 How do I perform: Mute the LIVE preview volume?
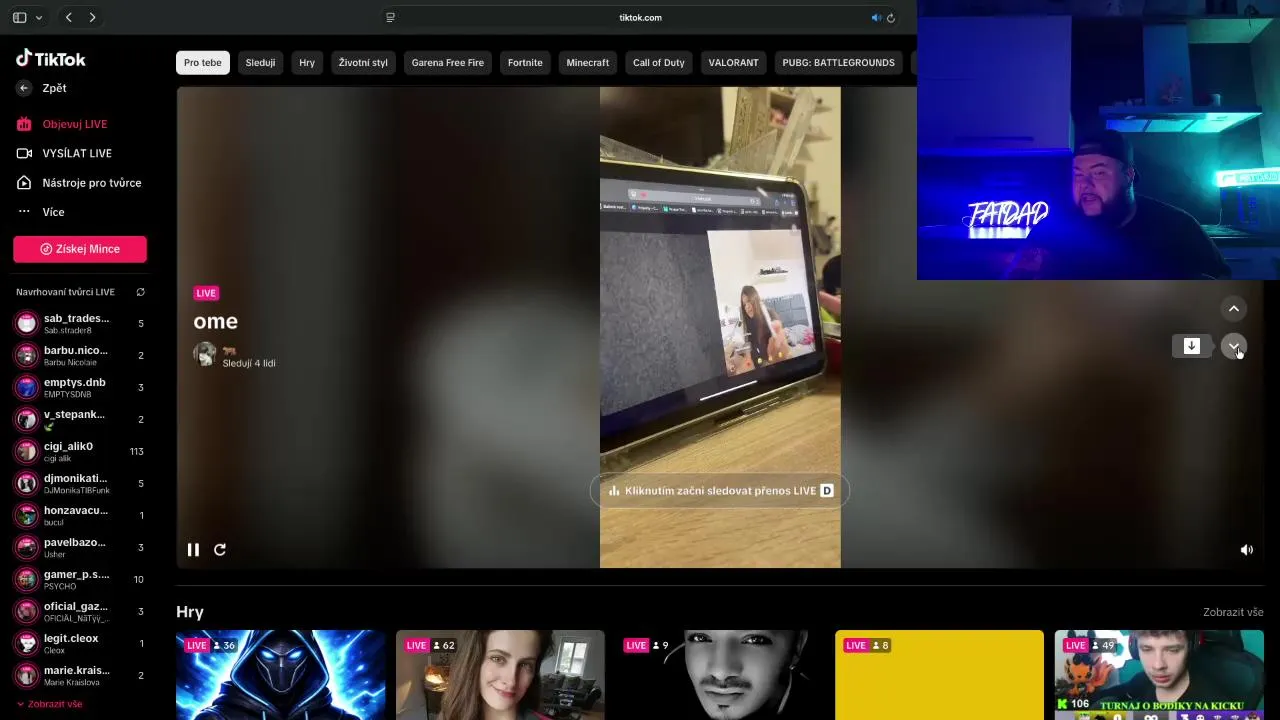(1246, 549)
